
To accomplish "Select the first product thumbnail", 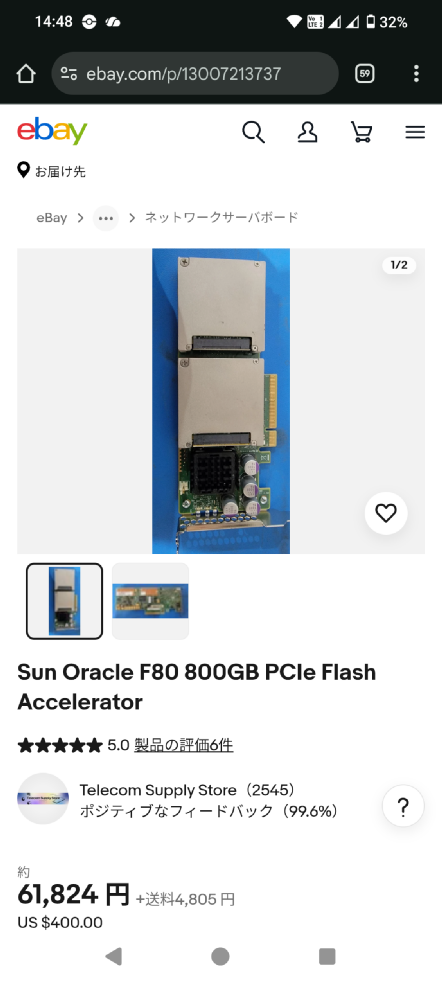I will click(x=64, y=601).
